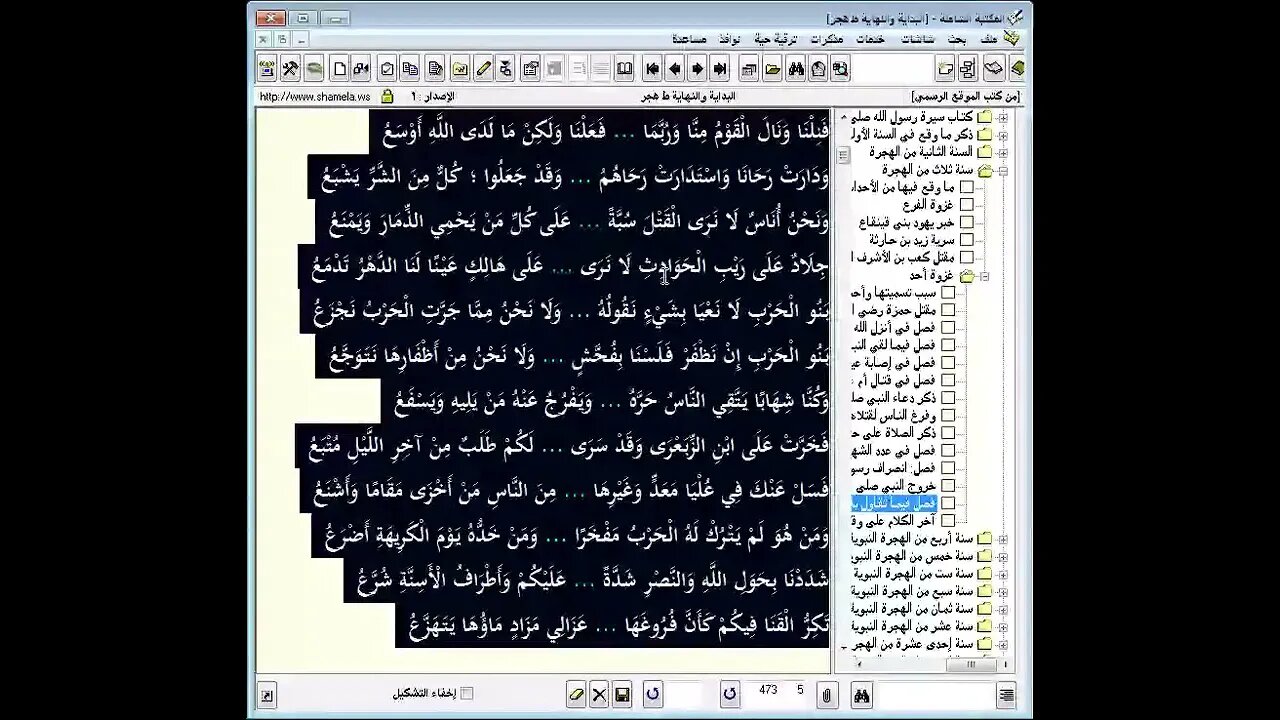Check the box beside مقتل كعب بن الأشرف
Image resolution: width=1280 pixels, height=720 pixels.
pyautogui.click(x=967, y=257)
